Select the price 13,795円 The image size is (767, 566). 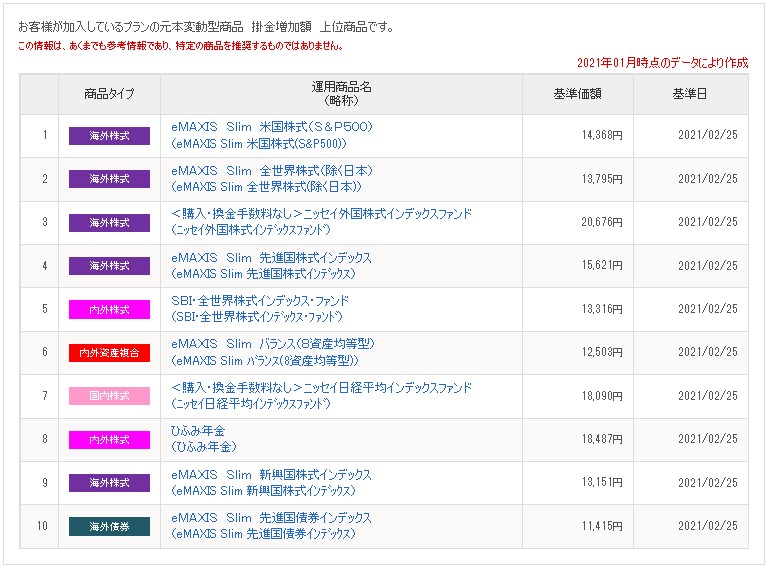(x=602, y=179)
